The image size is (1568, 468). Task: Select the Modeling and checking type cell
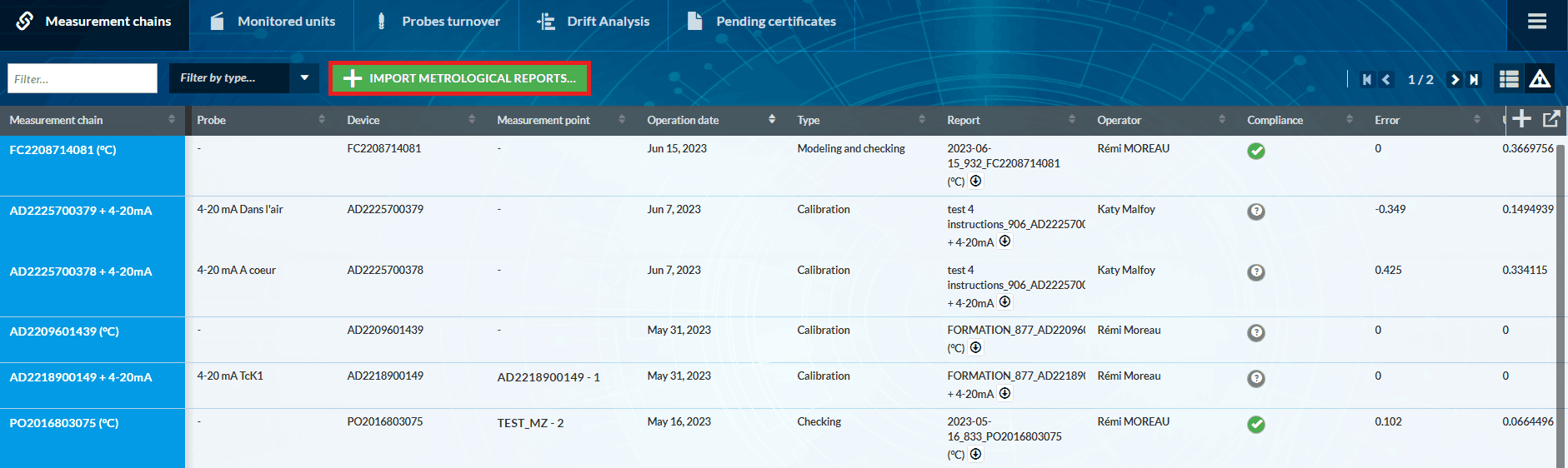pos(851,148)
